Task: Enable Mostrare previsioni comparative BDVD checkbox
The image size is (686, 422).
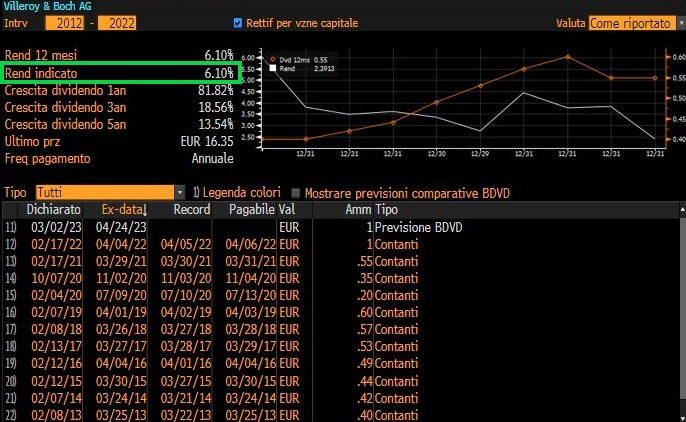Action: coord(296,193)
